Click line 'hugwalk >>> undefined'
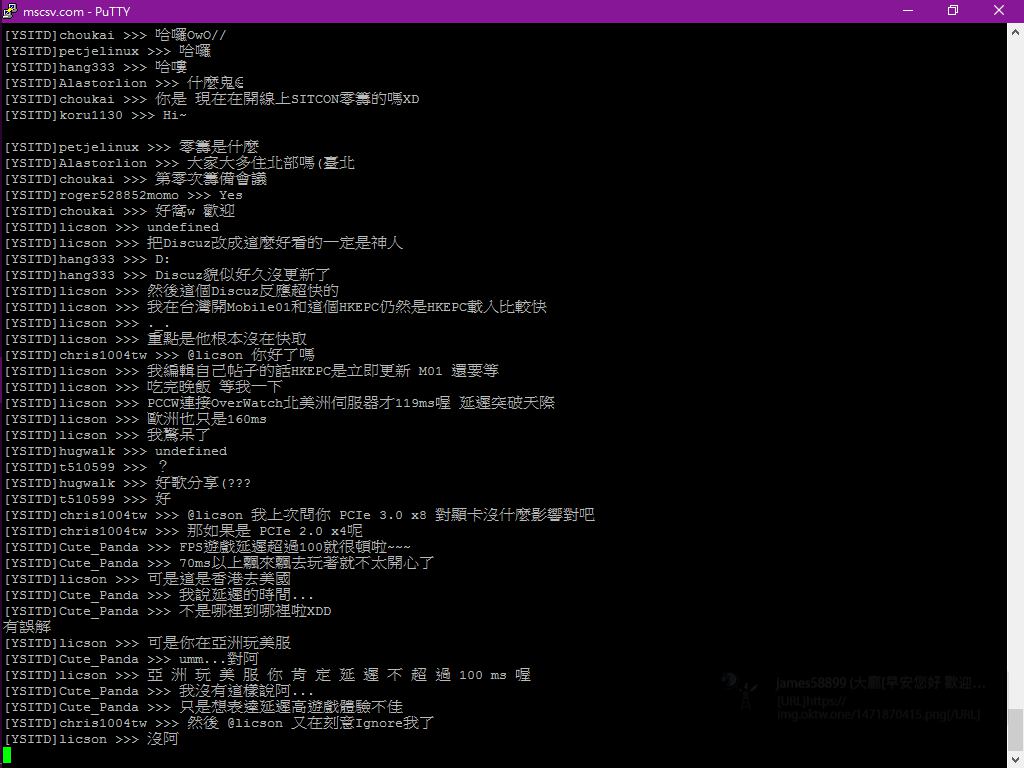 [x=116, y=451]
